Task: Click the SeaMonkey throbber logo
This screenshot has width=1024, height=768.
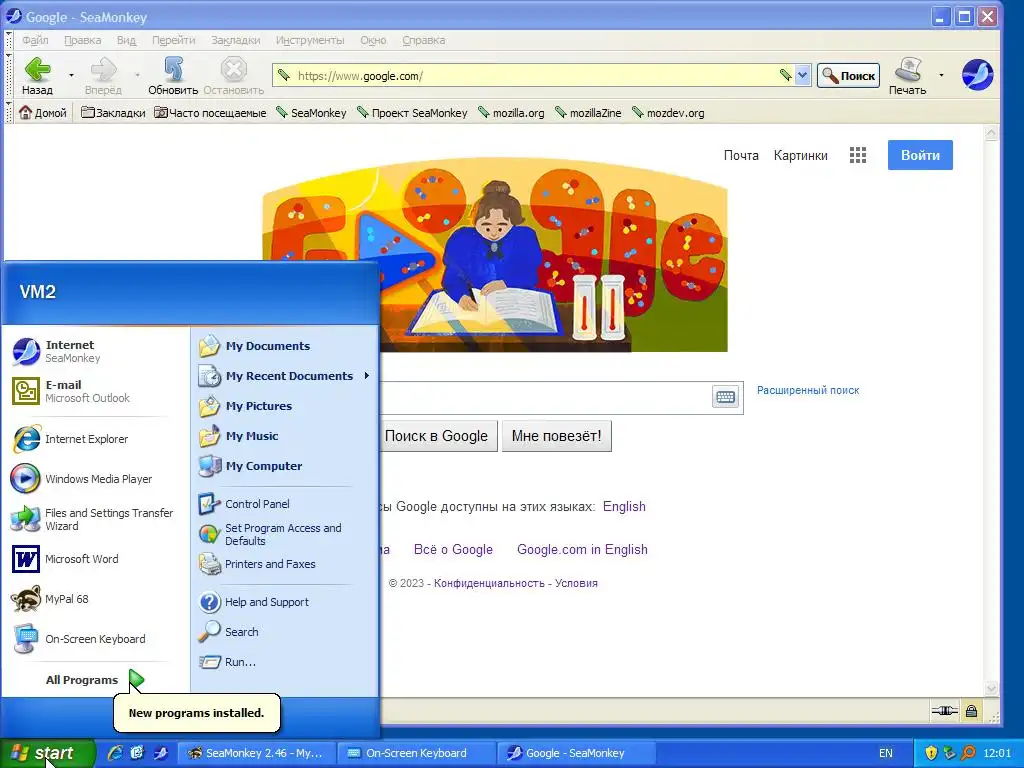Action: coord(977,74)
